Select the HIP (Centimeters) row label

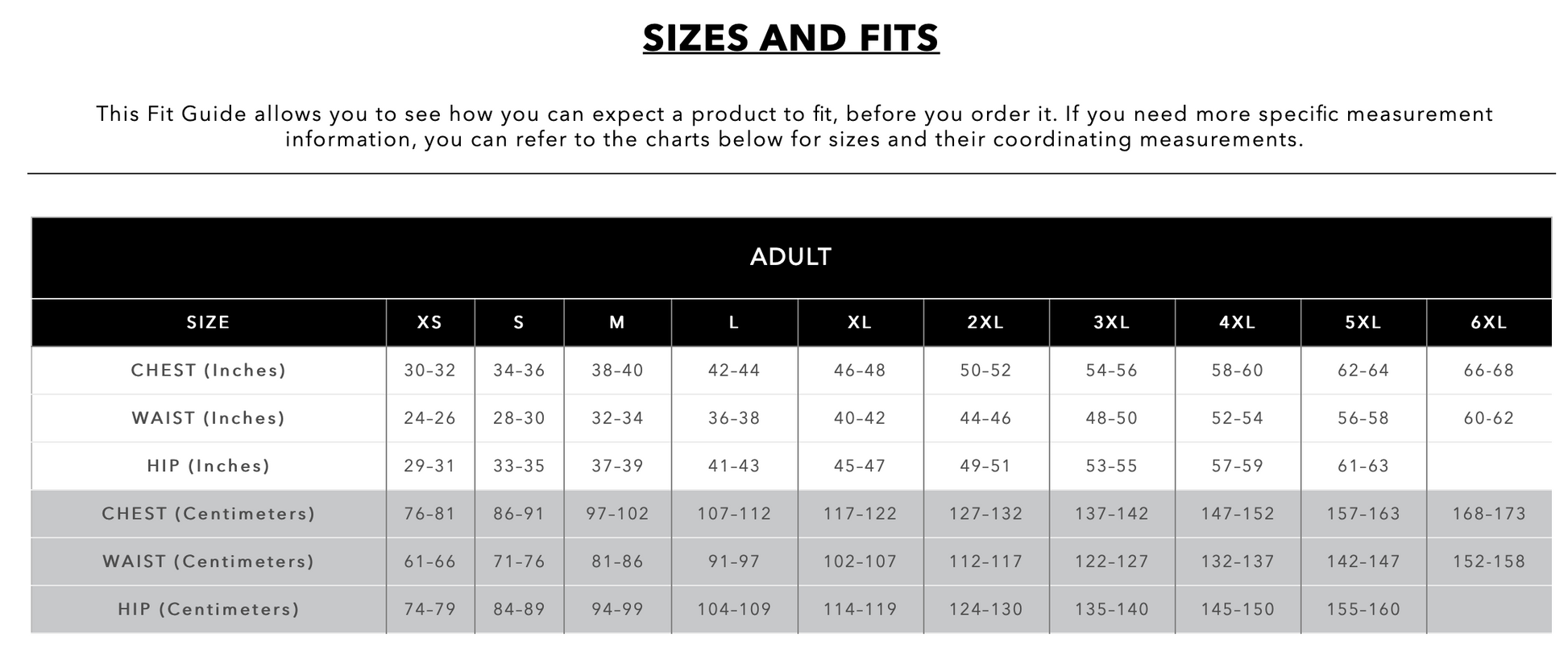click(209, 609)
